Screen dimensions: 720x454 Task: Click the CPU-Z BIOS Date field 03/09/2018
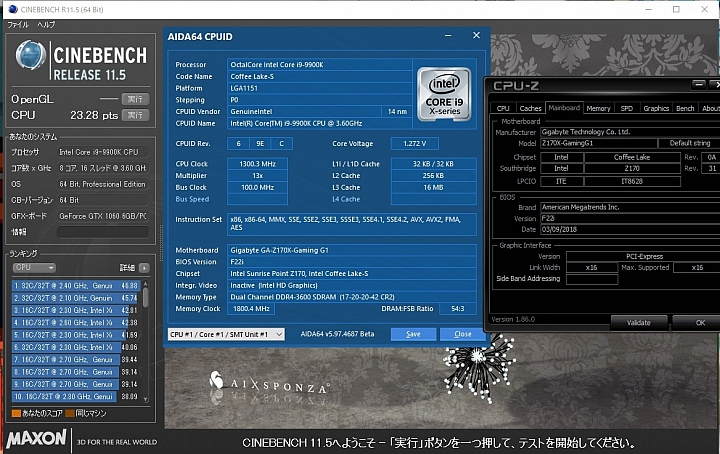pos(630,230)
